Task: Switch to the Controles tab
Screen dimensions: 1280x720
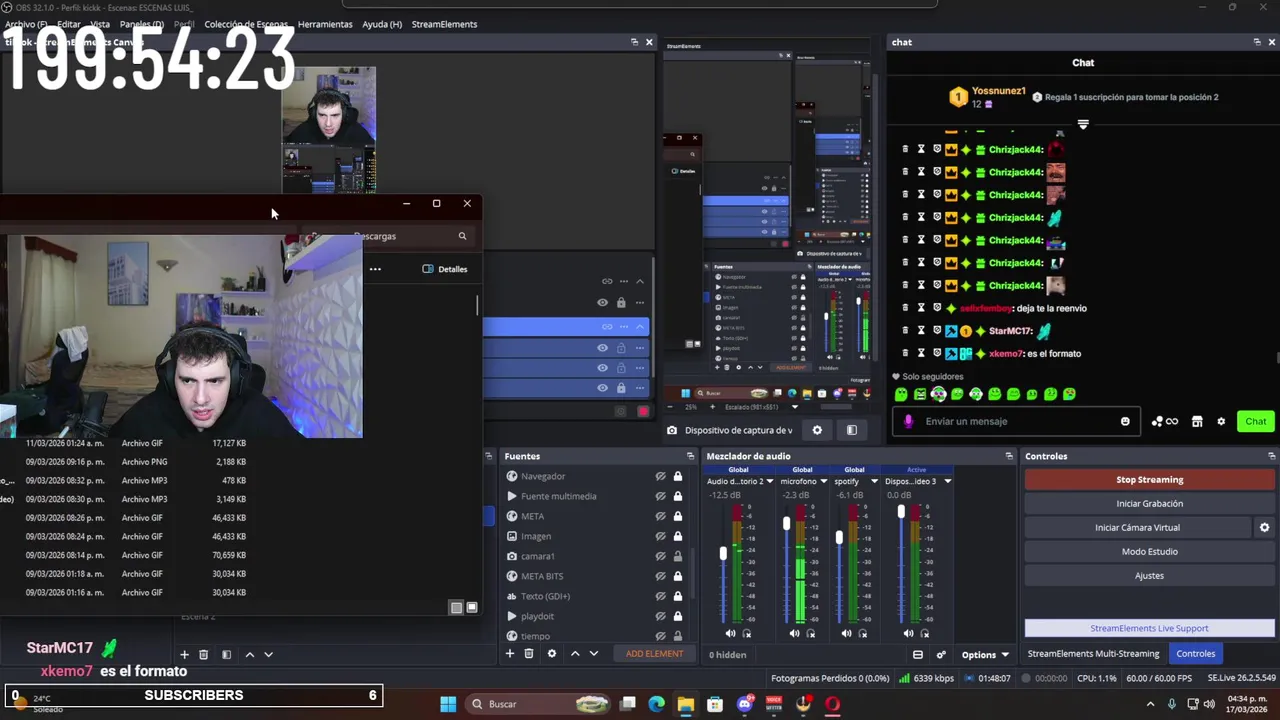Action: click(1195, 654)
